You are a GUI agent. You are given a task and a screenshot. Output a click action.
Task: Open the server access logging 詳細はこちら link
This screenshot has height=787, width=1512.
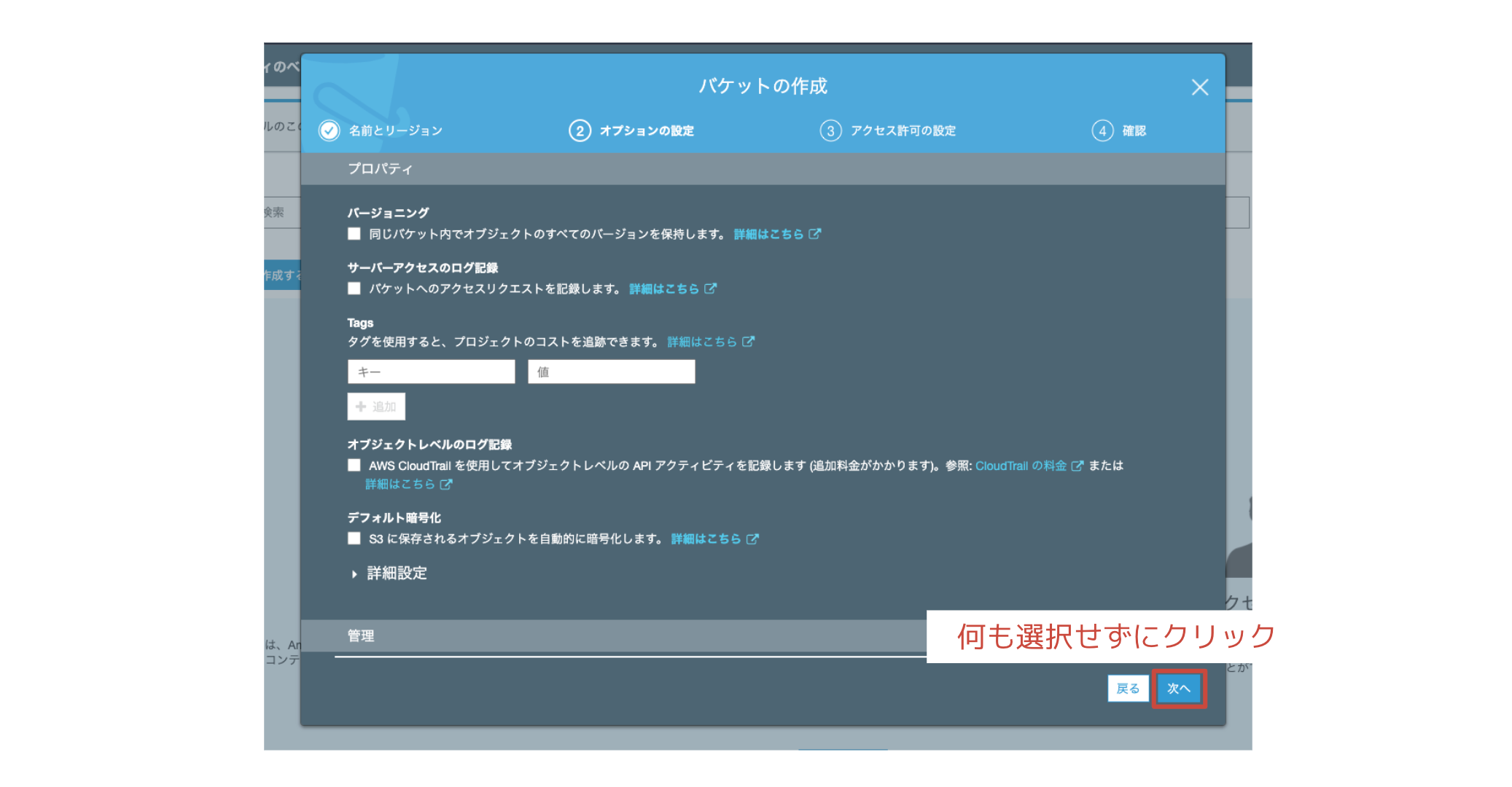point(663,289)
